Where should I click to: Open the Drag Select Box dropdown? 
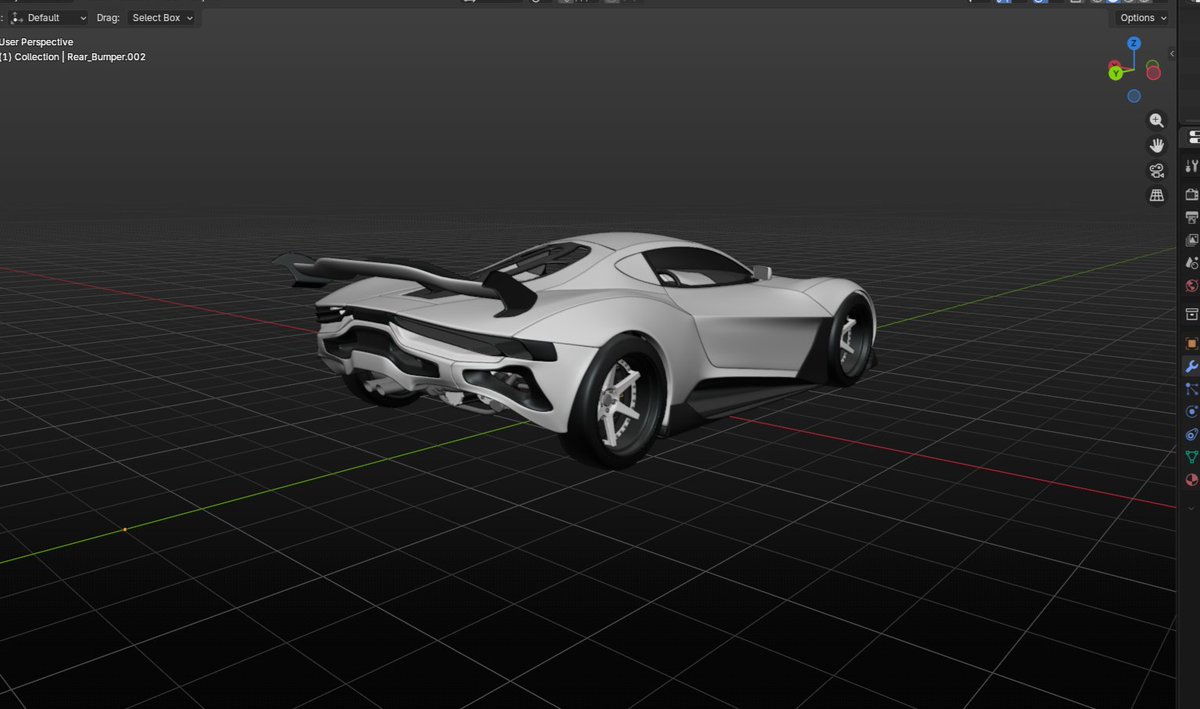point(162,18)
